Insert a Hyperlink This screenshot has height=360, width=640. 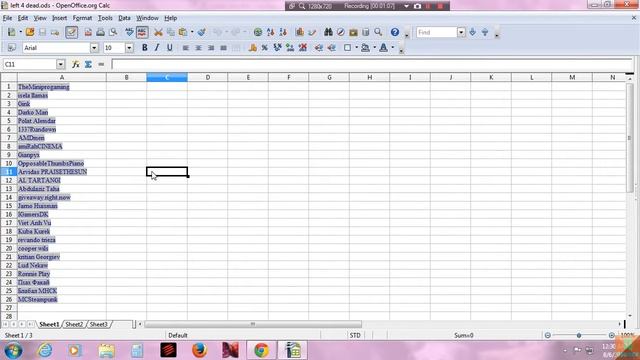(x=258, y=32)
